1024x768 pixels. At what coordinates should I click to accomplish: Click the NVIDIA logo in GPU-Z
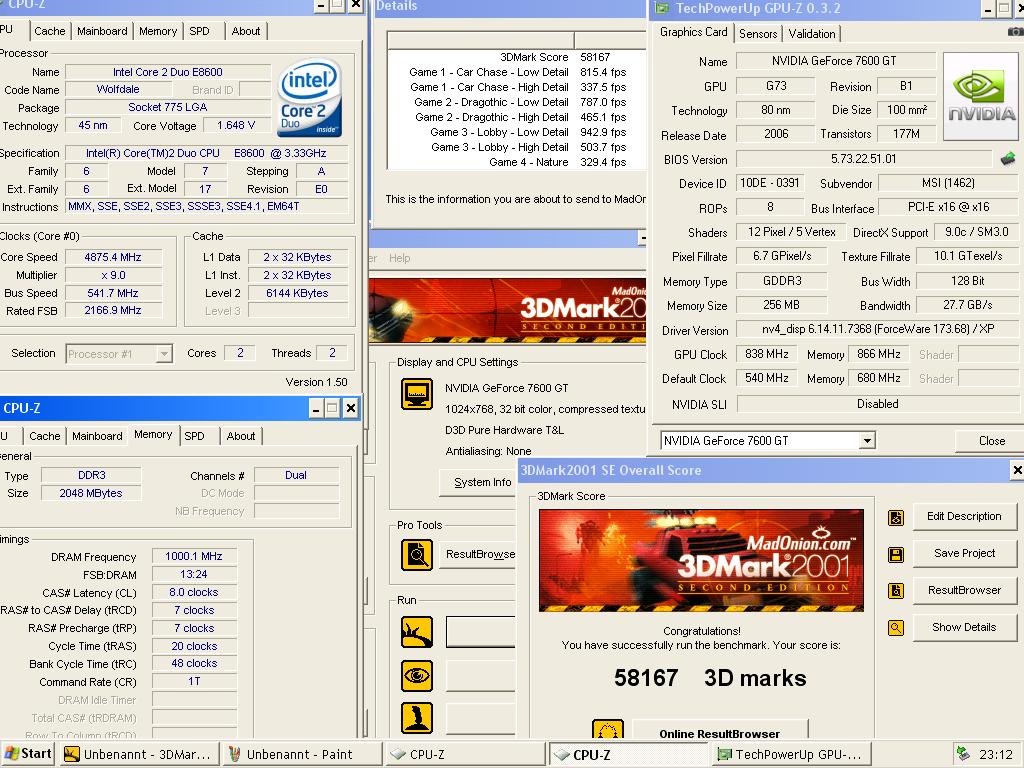(x=981, y=97)
